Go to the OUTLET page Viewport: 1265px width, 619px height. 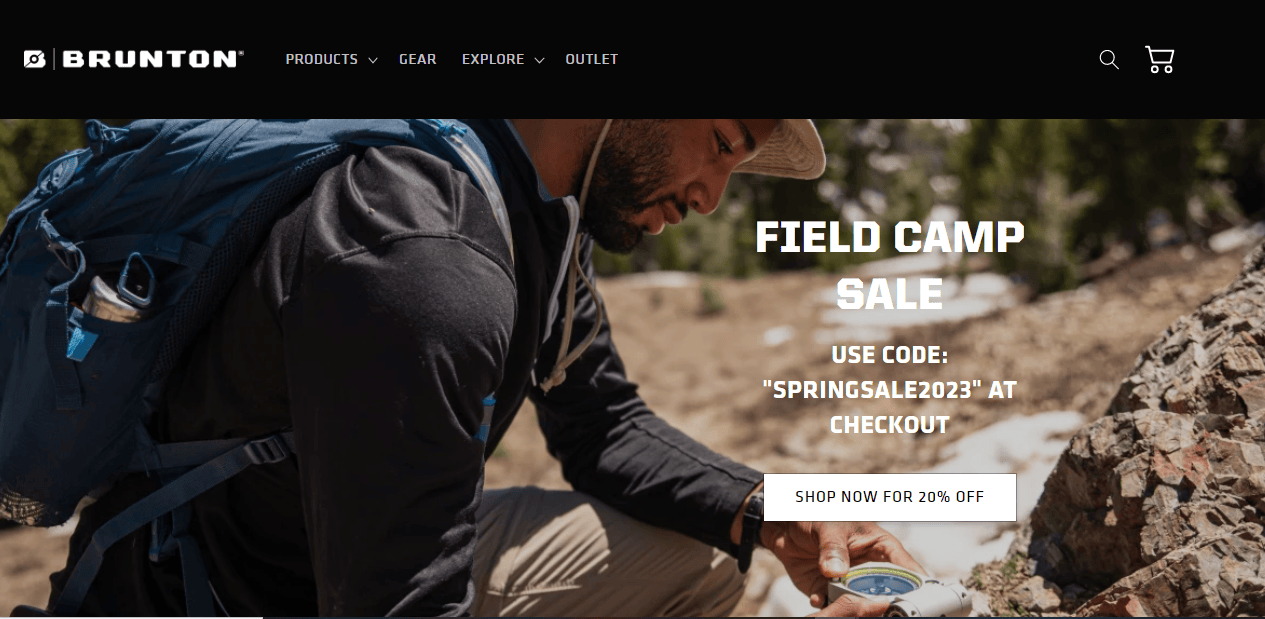pyautogui.click(x=592, y=60)
